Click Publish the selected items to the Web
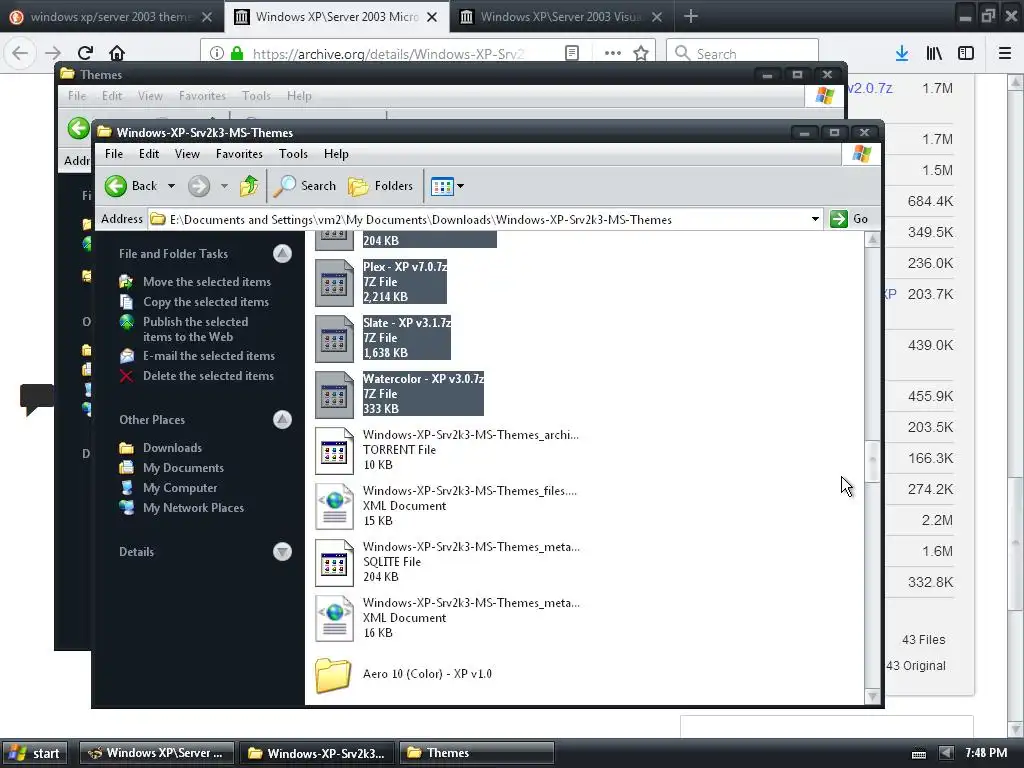1024x768 pixels. pyautogui.click(x=195, y=329)
